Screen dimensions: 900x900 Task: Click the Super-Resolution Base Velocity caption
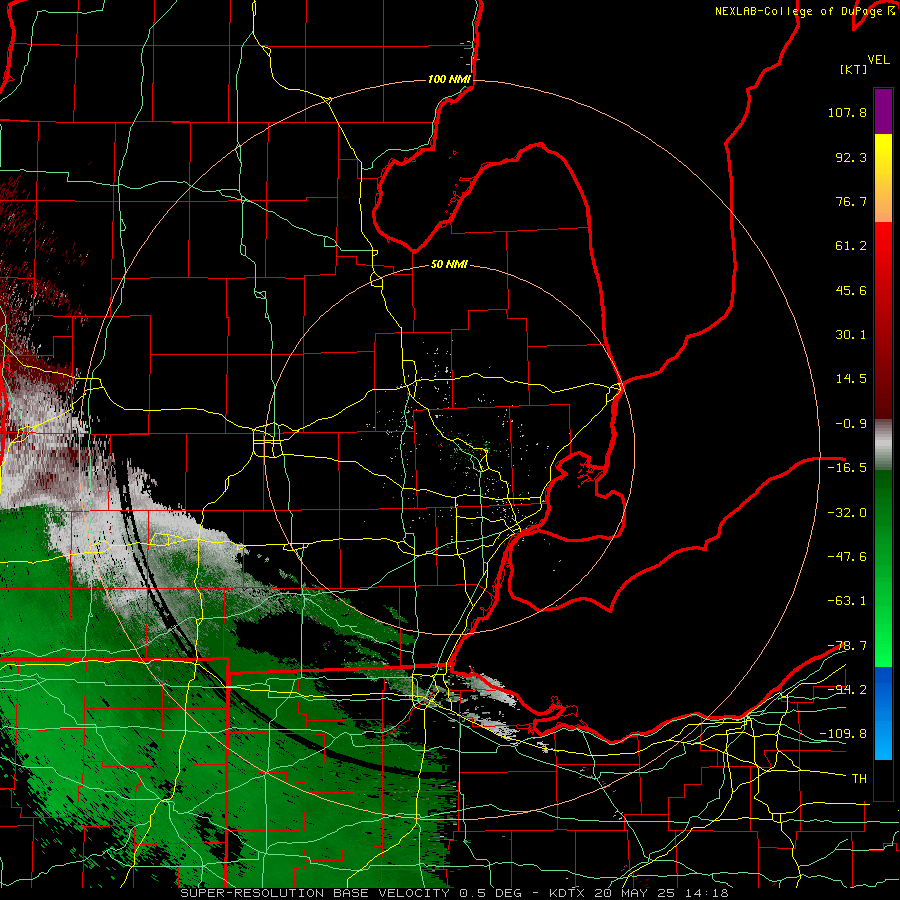(x=454, y=893)
